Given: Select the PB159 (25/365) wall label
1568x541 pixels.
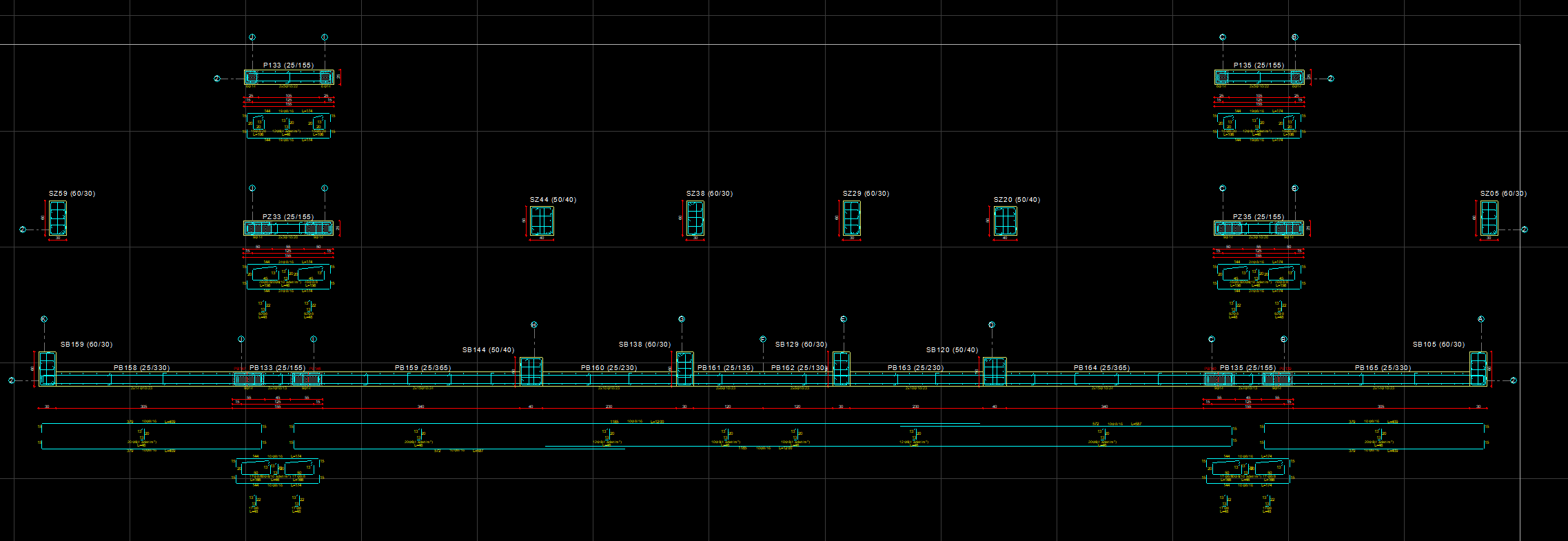Looking at the screenshot, I should (422, 368).
